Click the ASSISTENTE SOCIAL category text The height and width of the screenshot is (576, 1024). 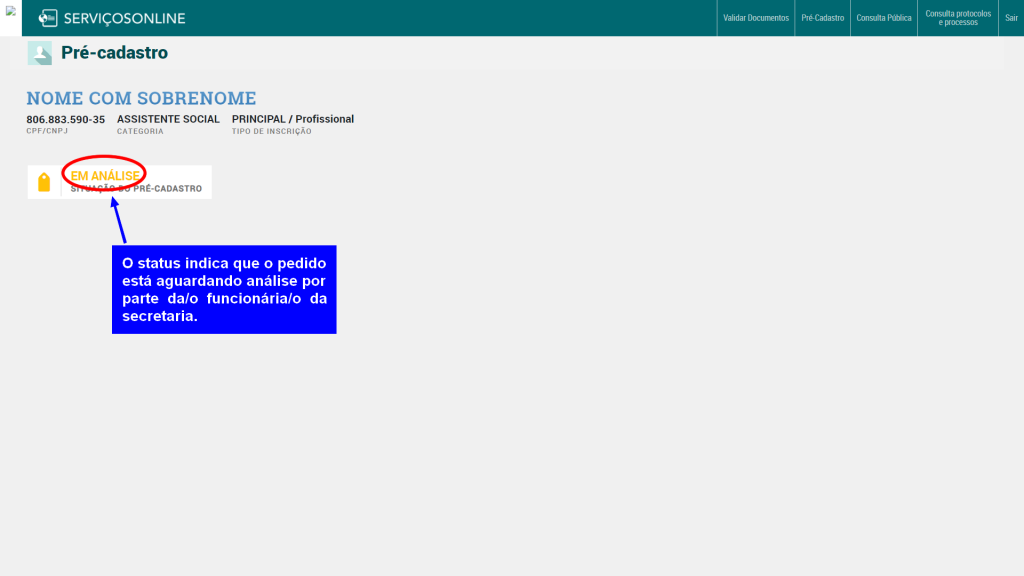pyautogui.click(x=168, y=119)
